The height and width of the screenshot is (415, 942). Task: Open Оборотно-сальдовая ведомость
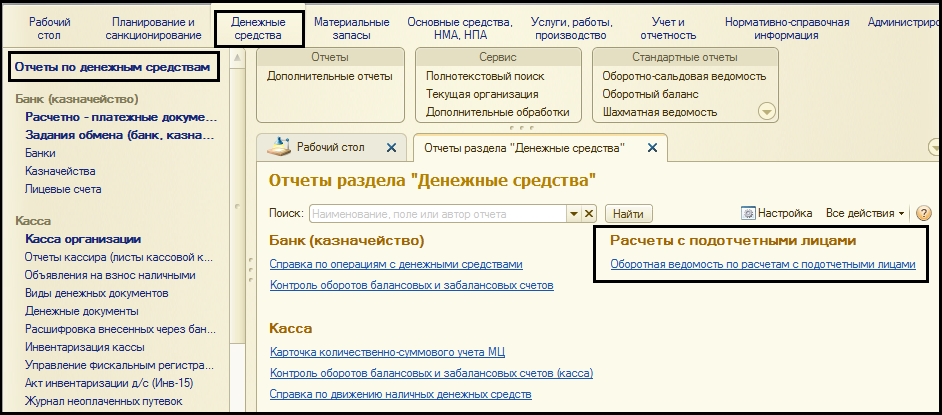(684, 76)
